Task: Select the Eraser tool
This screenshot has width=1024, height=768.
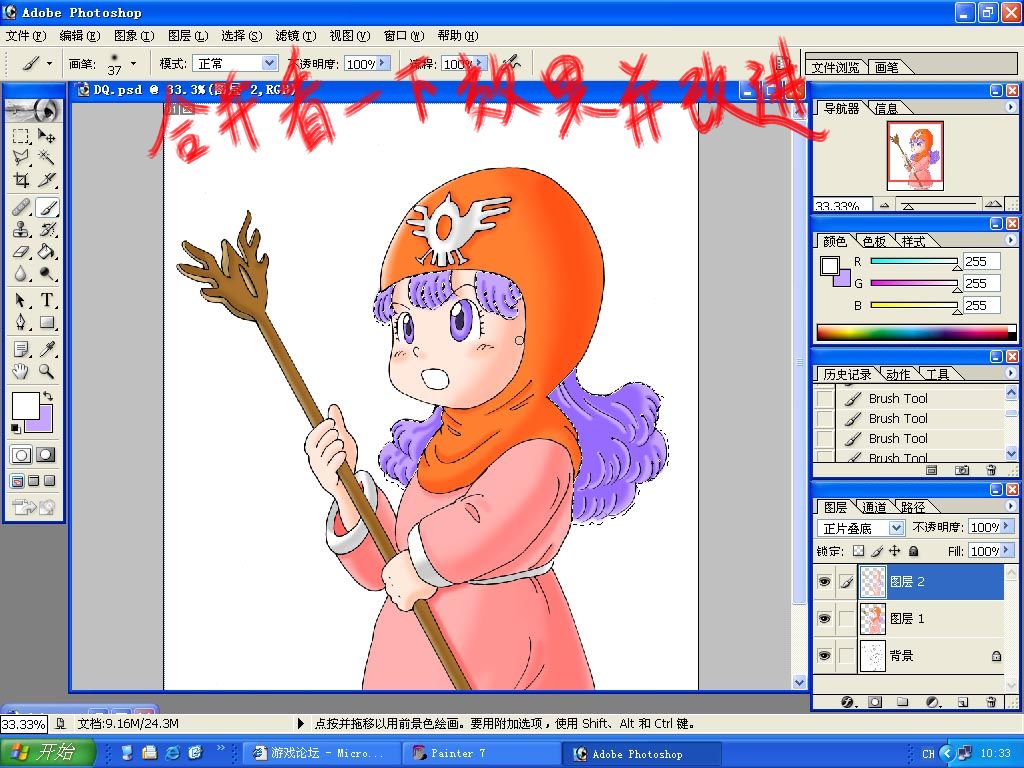Action: (21, 251)
